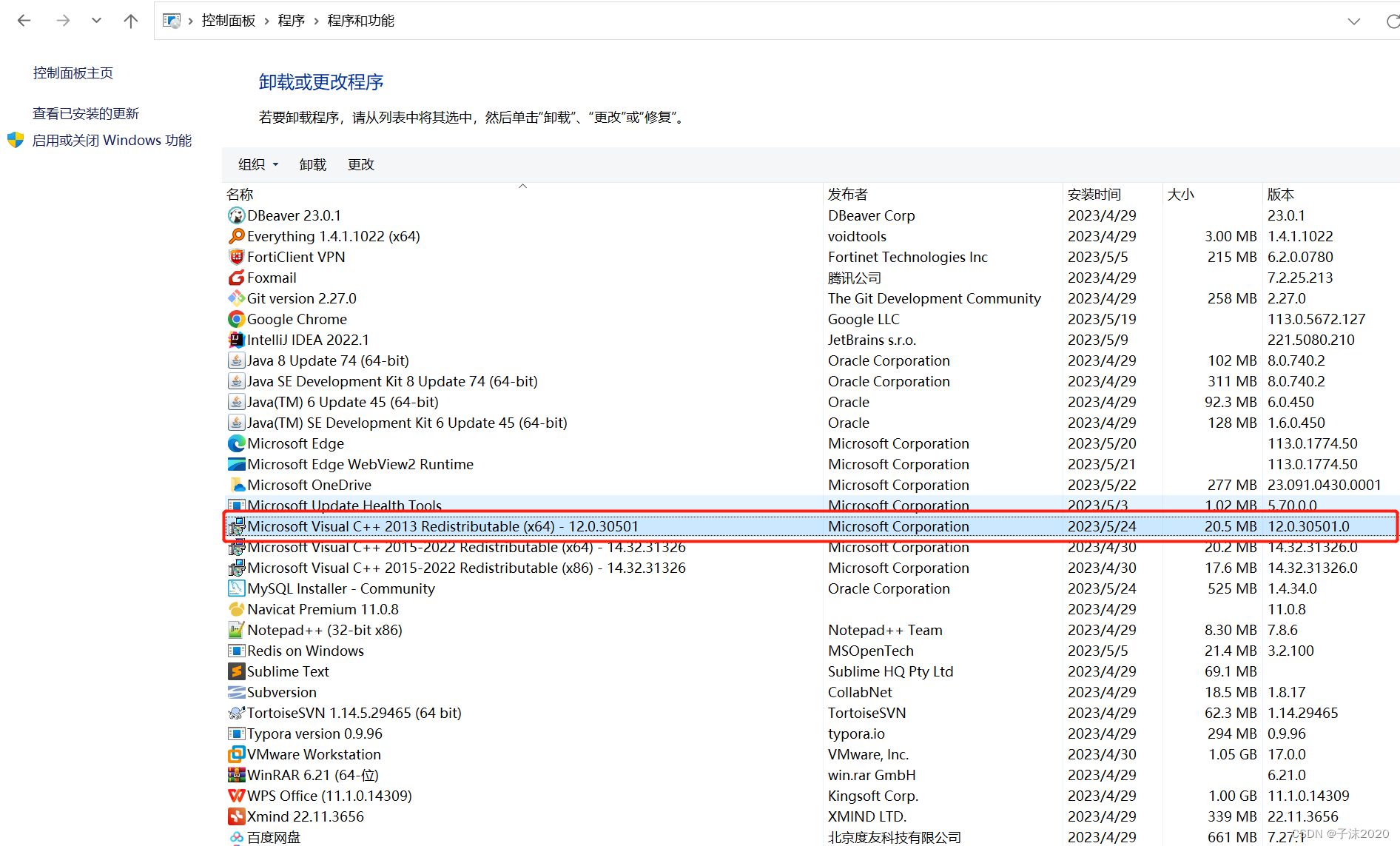Click the Visual C++ 2013 Redistributable icon
1400x846 pixels.
pos(236,526)
